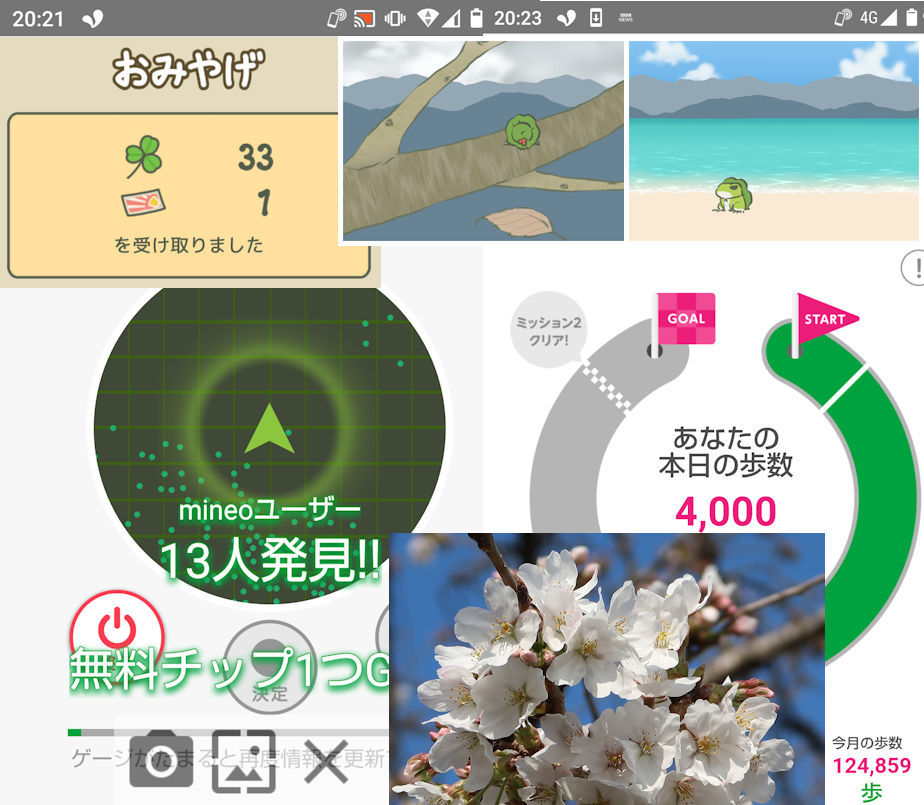Tap the あなたの本日の歩数 heading
This screenshot has width=924, height=805.
coord(726,452)
